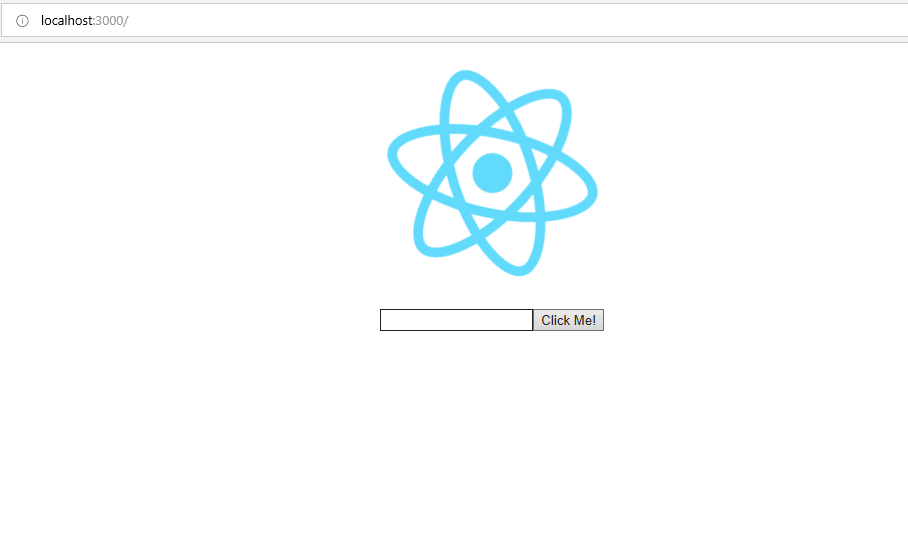This screenshot has width=908, height=559.
Task: Click the "Click Me!" button
Action: click(x=568, y=320)
